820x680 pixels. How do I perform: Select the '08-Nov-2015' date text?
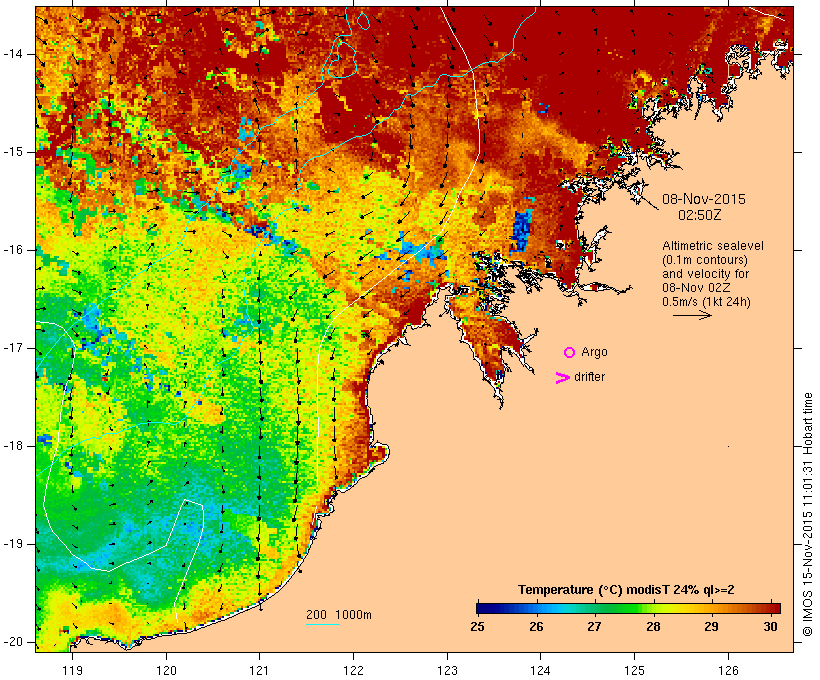pos(703,199)
